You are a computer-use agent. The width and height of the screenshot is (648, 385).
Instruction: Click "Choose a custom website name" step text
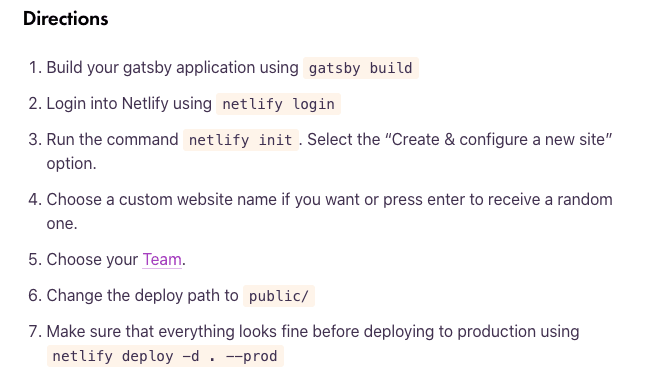(x=329, y=211)
